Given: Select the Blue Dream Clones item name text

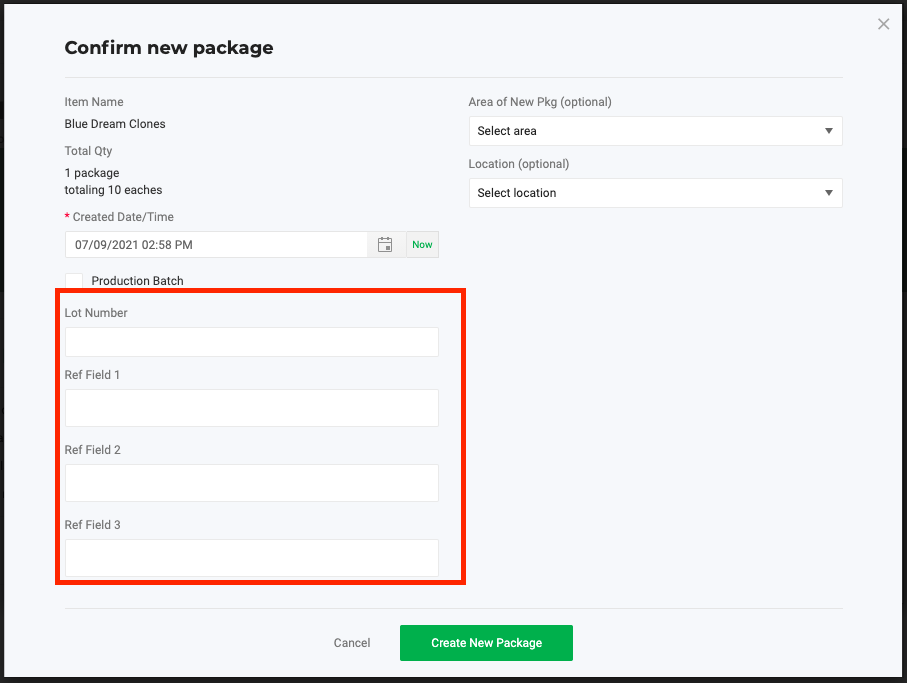Looking at the screenshot, I should point(115,124).
